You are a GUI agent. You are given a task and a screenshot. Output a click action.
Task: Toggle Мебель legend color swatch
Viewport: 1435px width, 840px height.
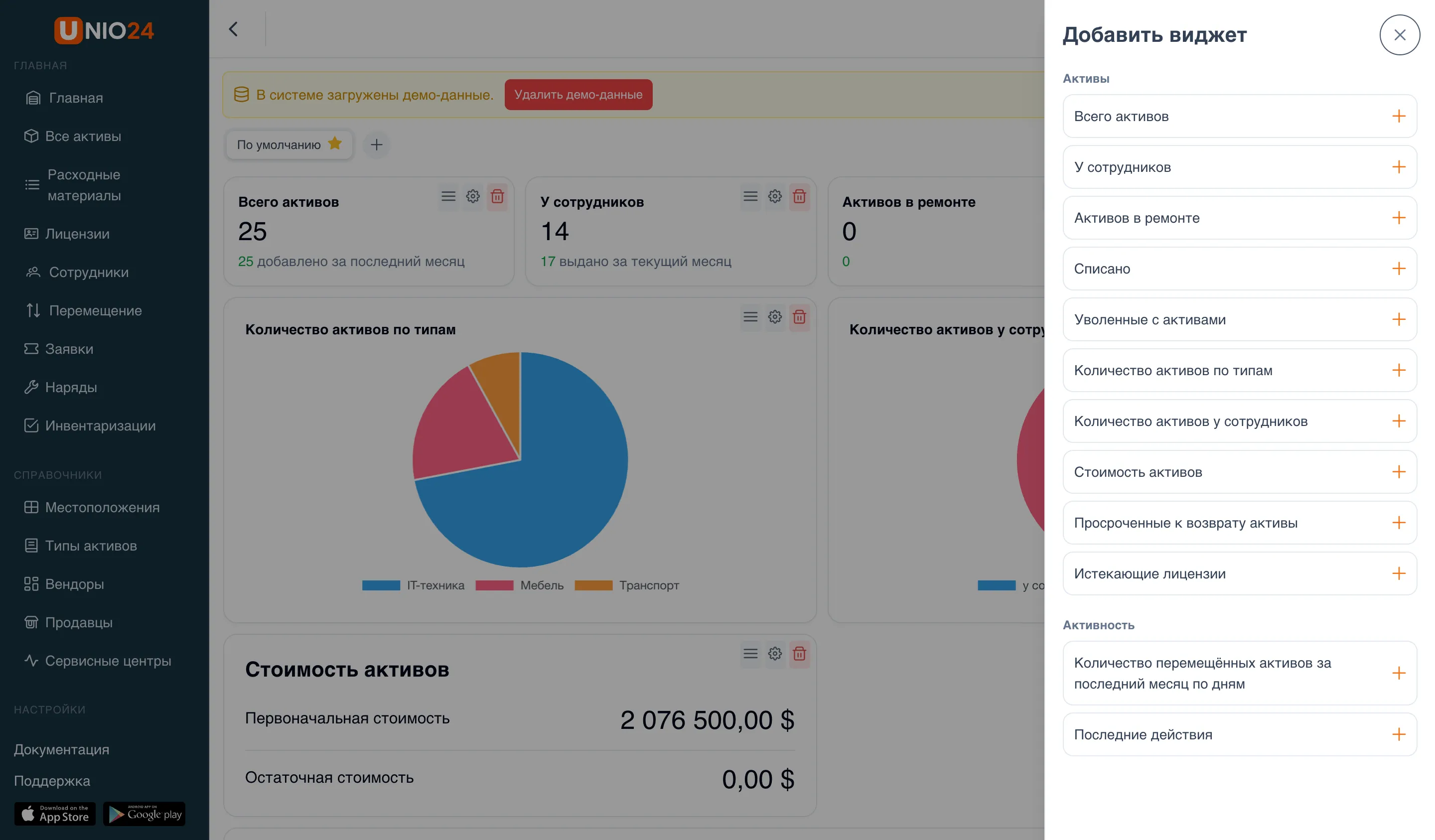[494, 585]
